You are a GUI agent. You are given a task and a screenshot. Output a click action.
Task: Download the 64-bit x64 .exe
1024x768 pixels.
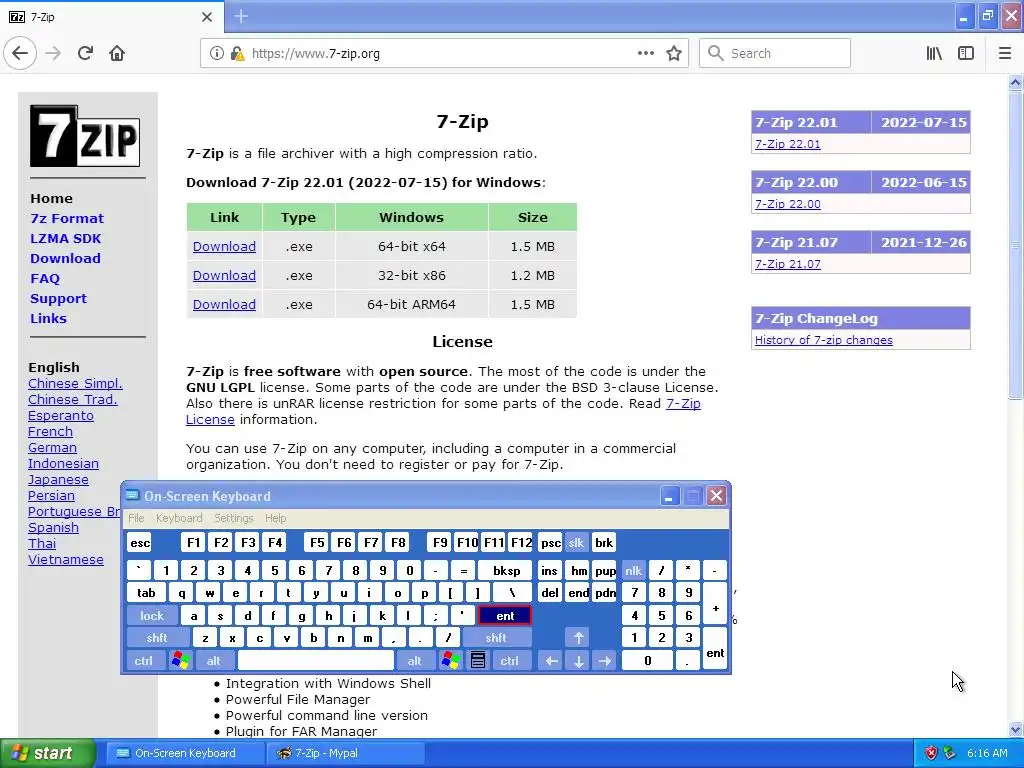224,246
